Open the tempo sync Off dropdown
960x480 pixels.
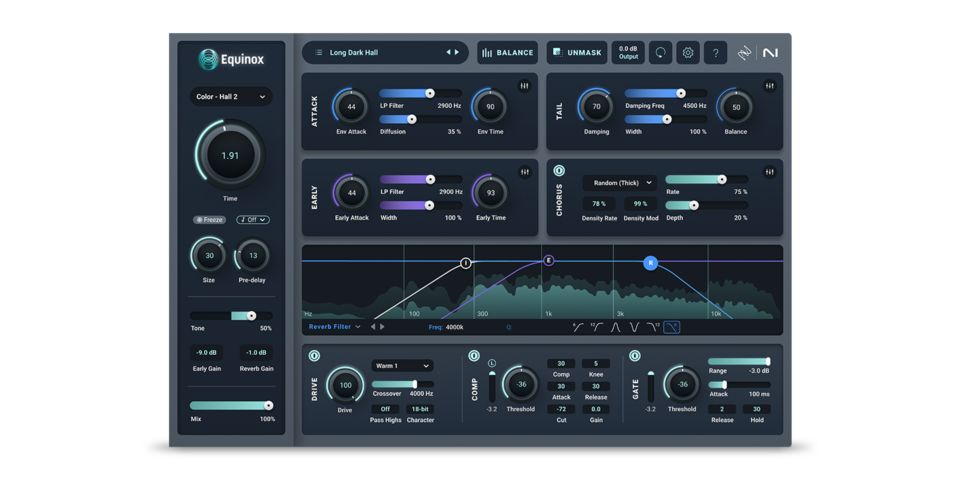point(253,220)
